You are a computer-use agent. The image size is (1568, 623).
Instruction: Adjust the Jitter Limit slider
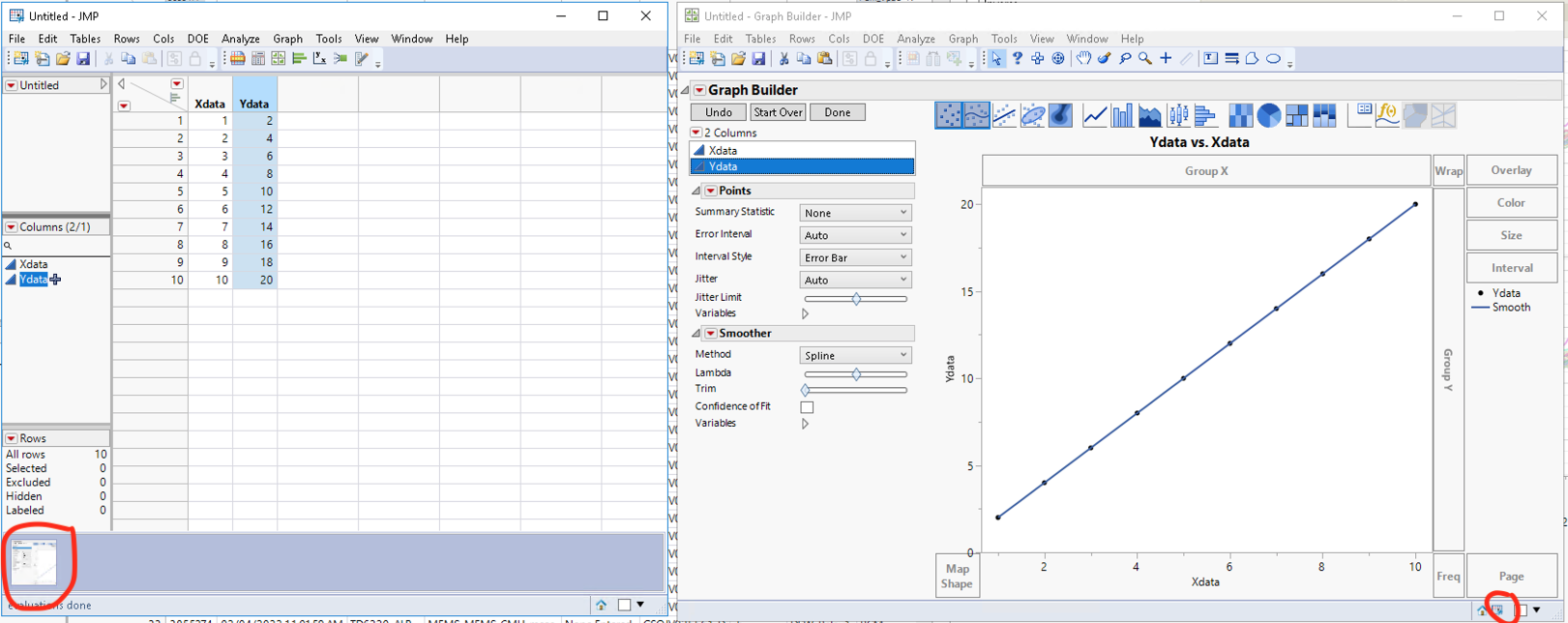coord(856,298)
